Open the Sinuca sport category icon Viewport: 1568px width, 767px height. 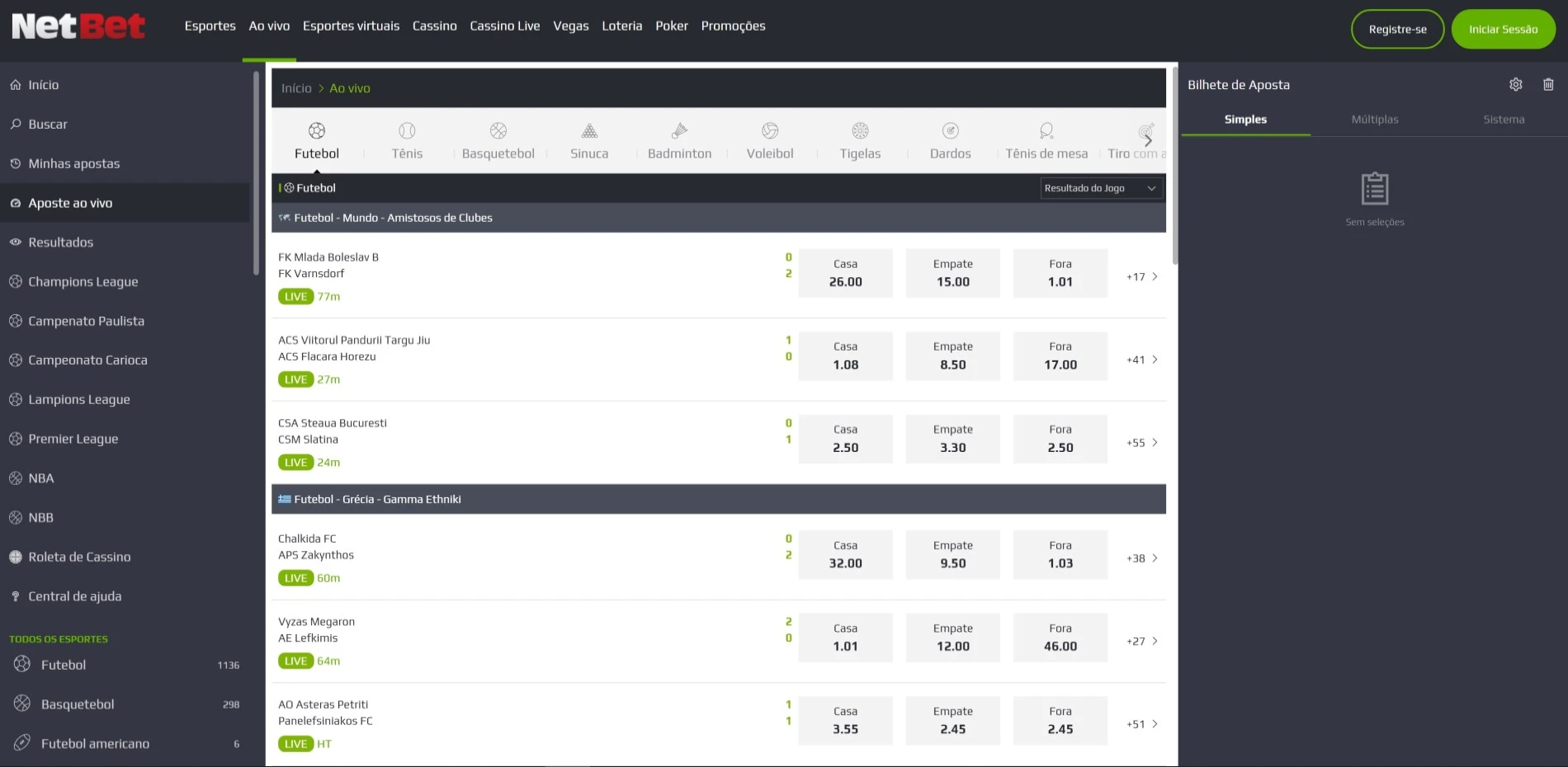click(588, 130)
